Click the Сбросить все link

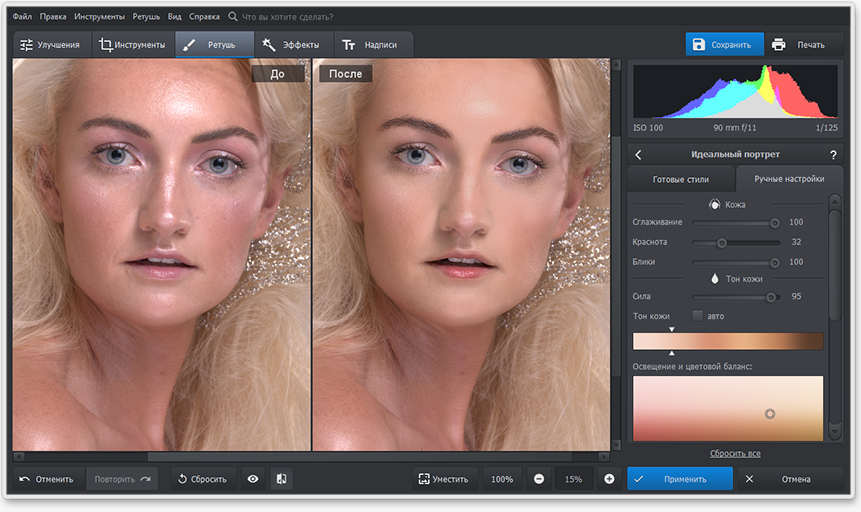pos(735,453)
